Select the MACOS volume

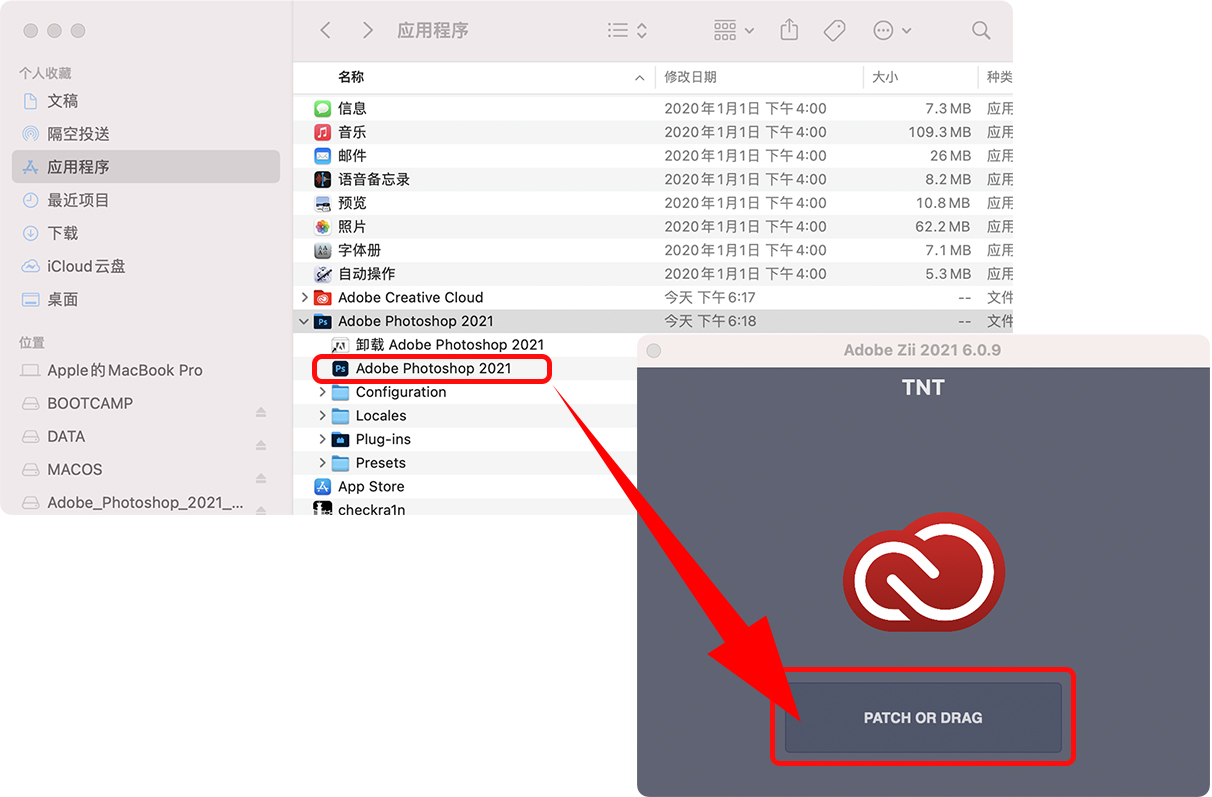75,469
